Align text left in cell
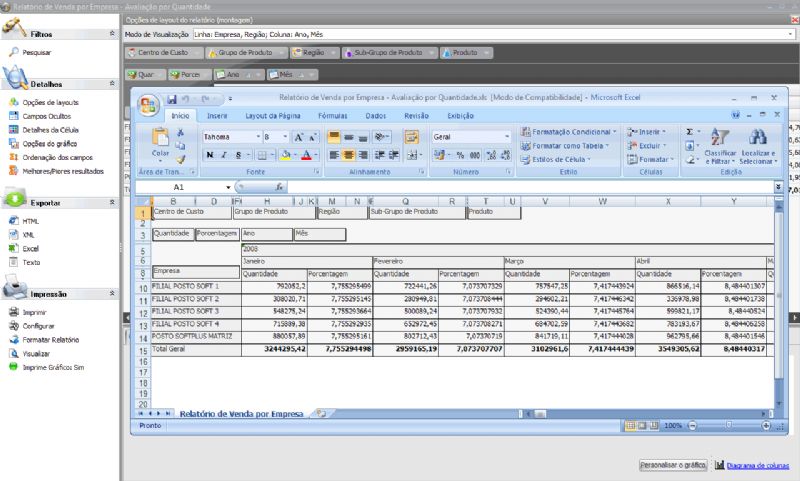Viewport: 800px width, 481px height. click(334, 155)
